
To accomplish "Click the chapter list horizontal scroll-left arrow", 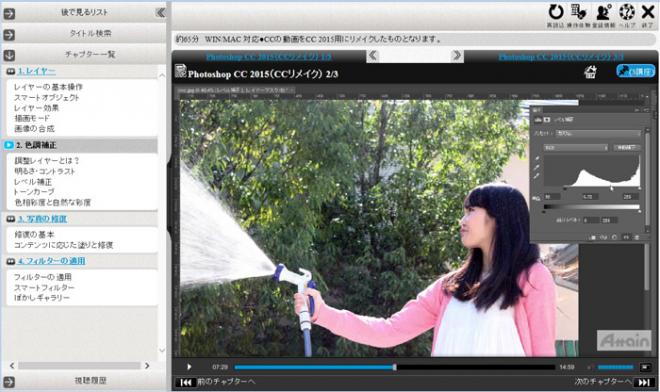I will click(12, 365).
